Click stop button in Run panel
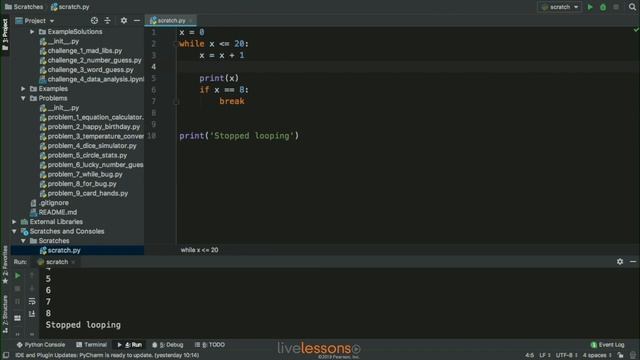 pyautogui.click(x=18, y=289)
